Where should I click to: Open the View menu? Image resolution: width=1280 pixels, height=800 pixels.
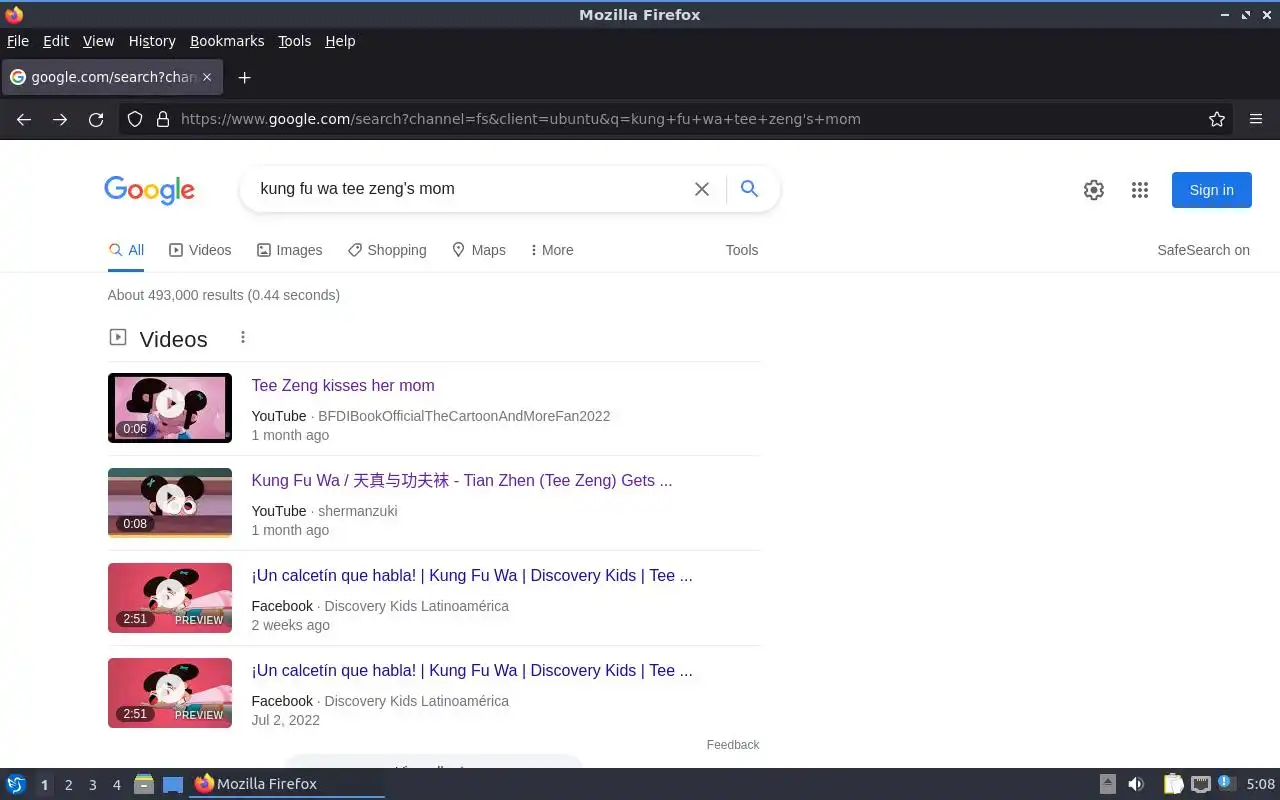98,41
